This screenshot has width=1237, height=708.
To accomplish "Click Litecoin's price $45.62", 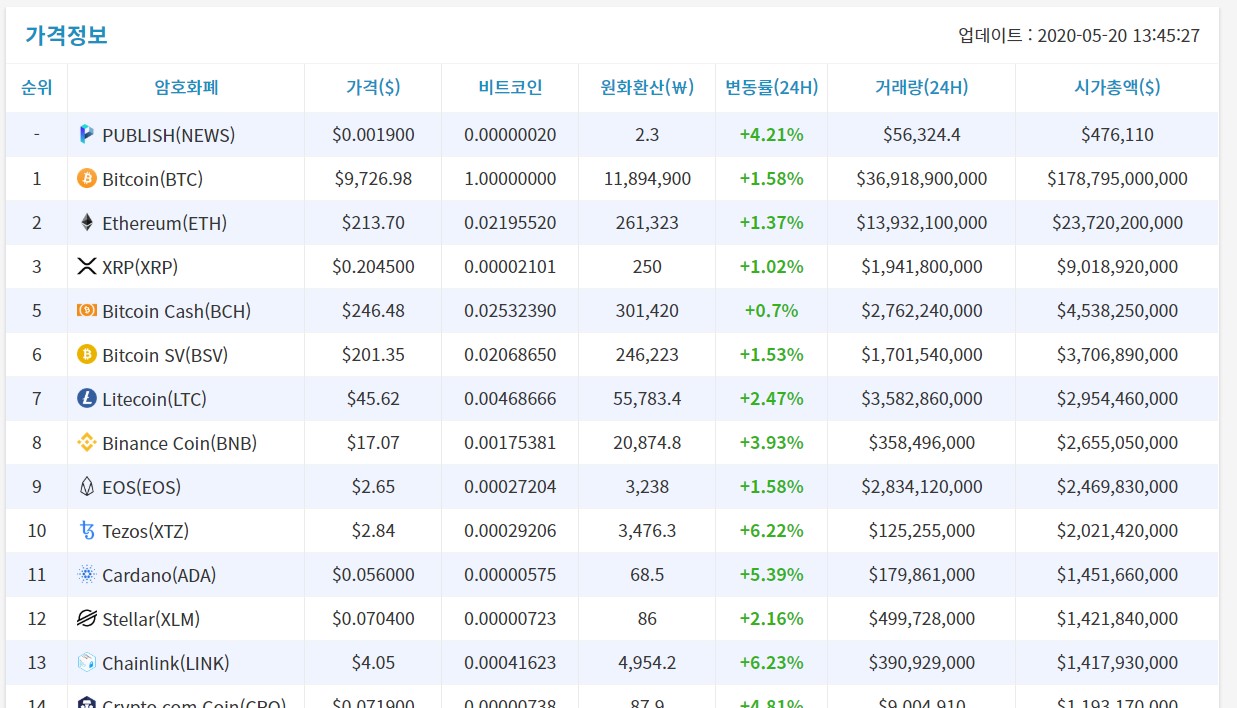I will 373,399.
